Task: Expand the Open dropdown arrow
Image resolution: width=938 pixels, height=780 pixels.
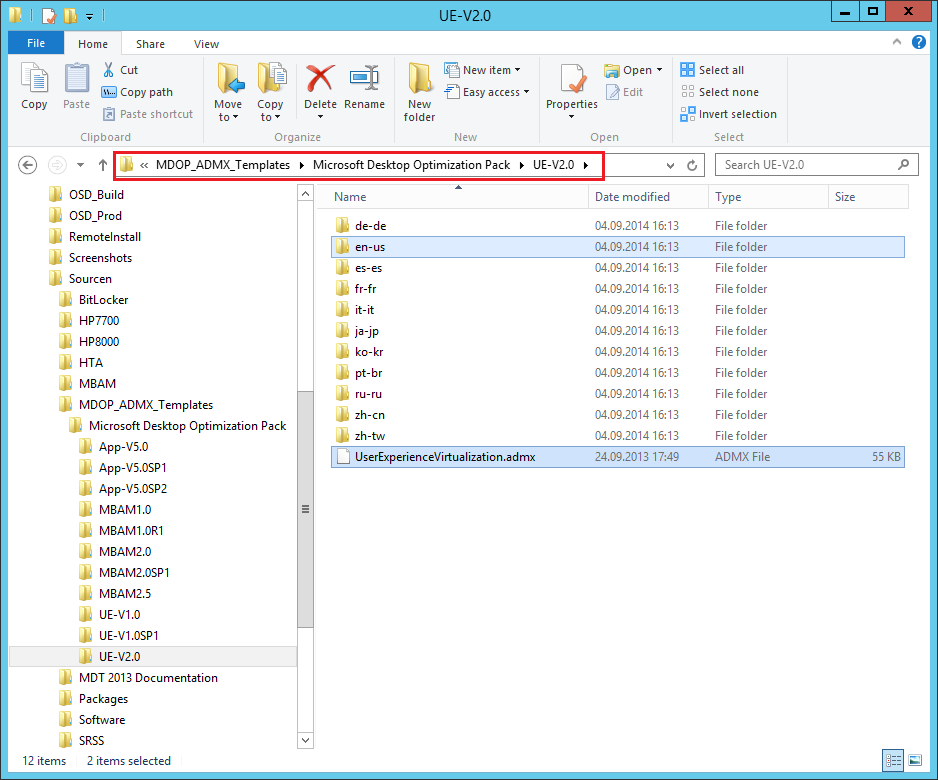Action: tap(659, 70)
